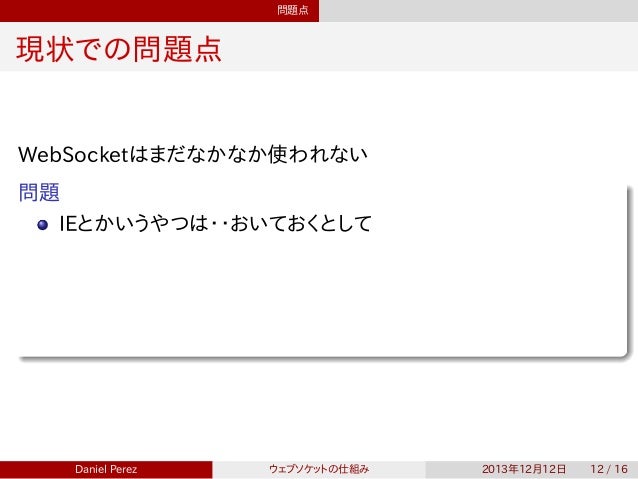Click the bullet text IEとかいうやつは‥おいておくとして
Image resolution: width=638 pixels, height=479 pixels.
pyautogui.click(x=215, y=223)
